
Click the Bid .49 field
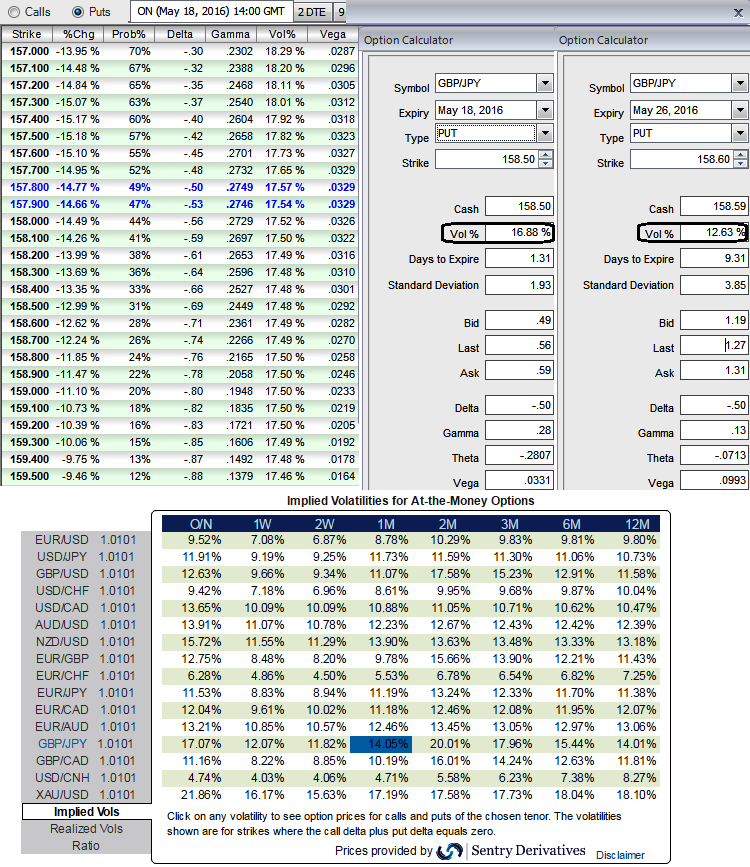(519, 320)
